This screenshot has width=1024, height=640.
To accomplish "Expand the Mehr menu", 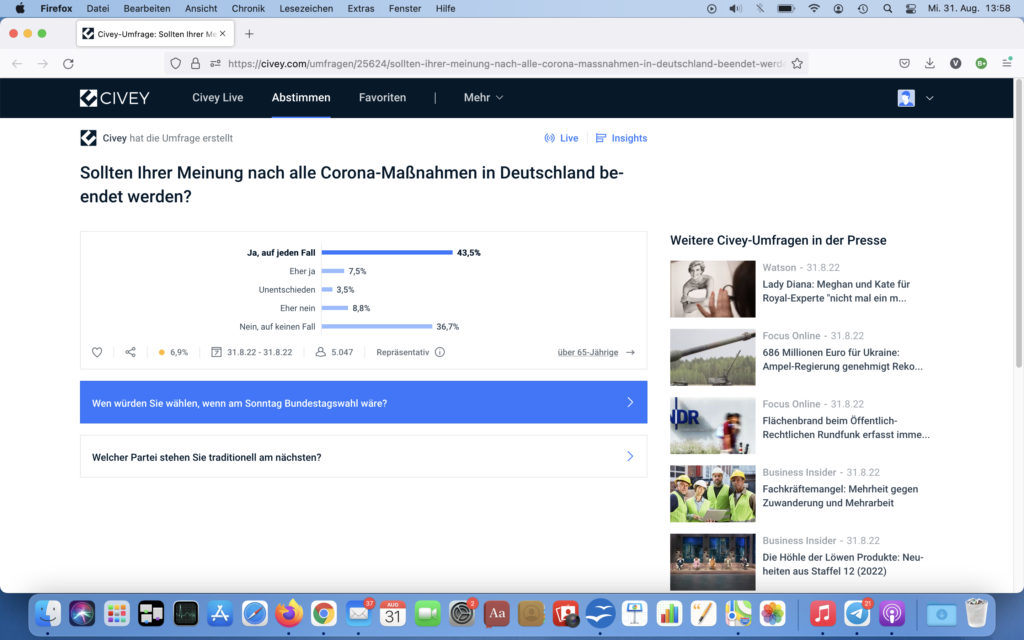I will point(483,98).
